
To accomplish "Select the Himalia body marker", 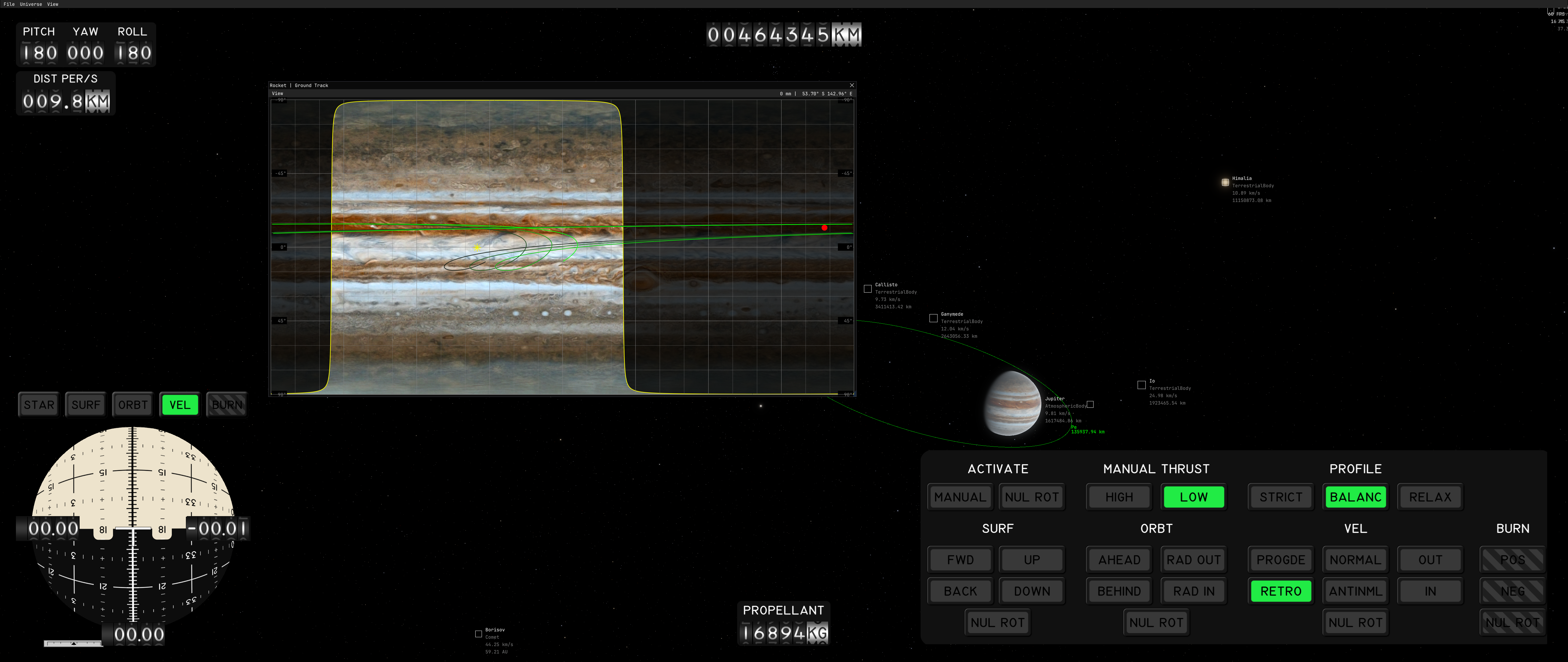I will 1225,182.
